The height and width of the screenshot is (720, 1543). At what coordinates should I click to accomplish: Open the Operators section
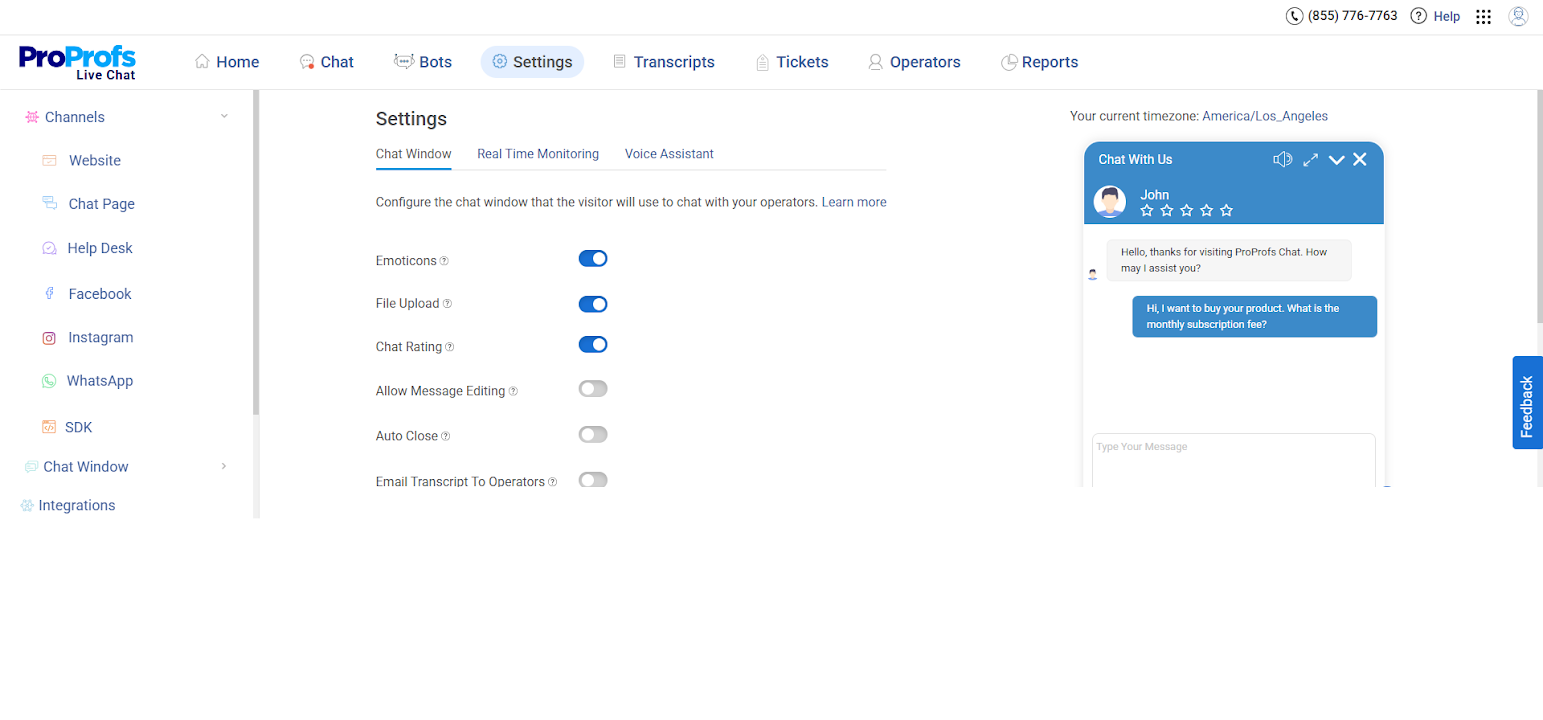coord(876,61)
